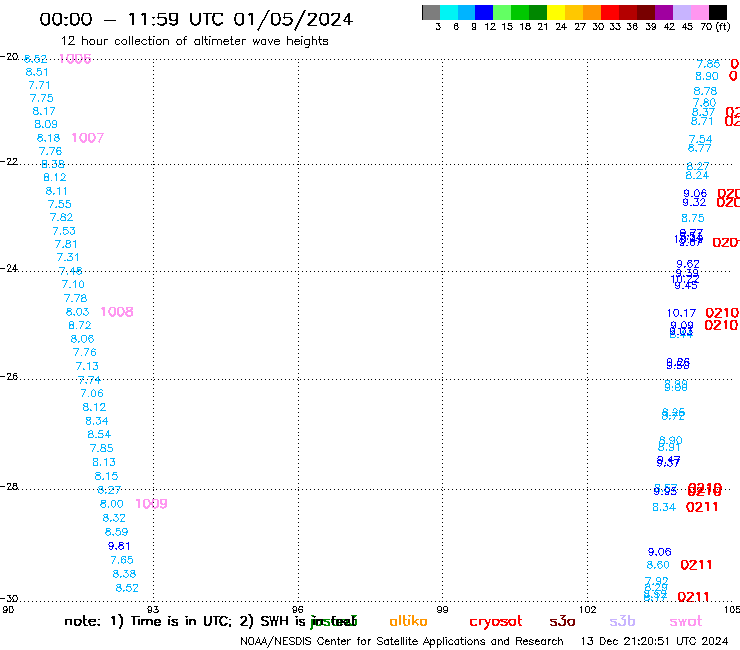Click the pink pass number 1009
Image resolution: width=740 pixels, height=650 pixels.
tap(151, 504)
